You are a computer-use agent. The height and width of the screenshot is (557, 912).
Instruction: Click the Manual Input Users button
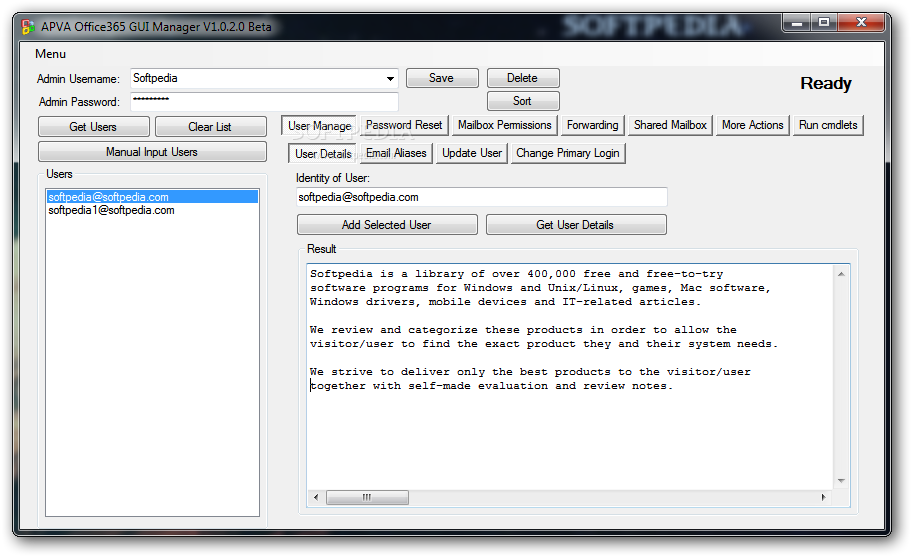152,152
